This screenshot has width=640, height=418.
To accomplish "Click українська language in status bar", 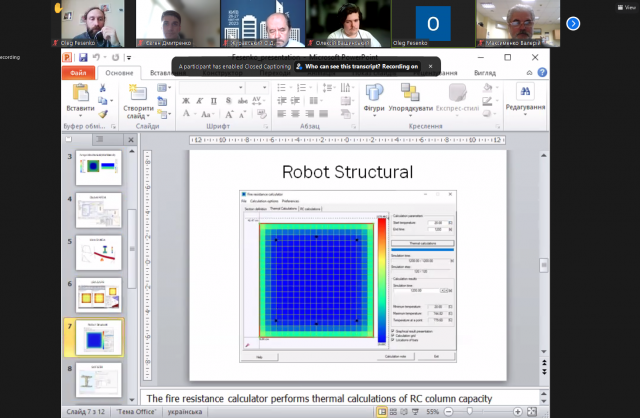I will 185,411.
